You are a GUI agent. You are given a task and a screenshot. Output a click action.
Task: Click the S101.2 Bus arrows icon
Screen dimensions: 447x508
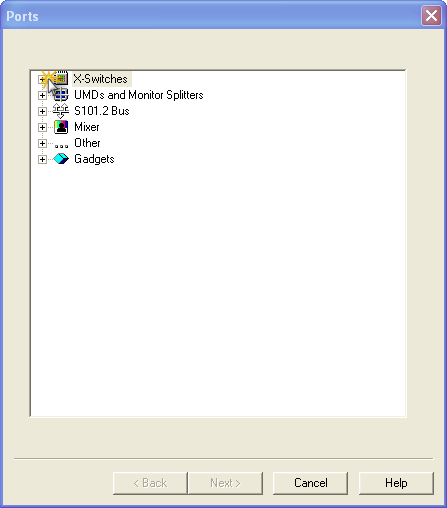[61, 111]
